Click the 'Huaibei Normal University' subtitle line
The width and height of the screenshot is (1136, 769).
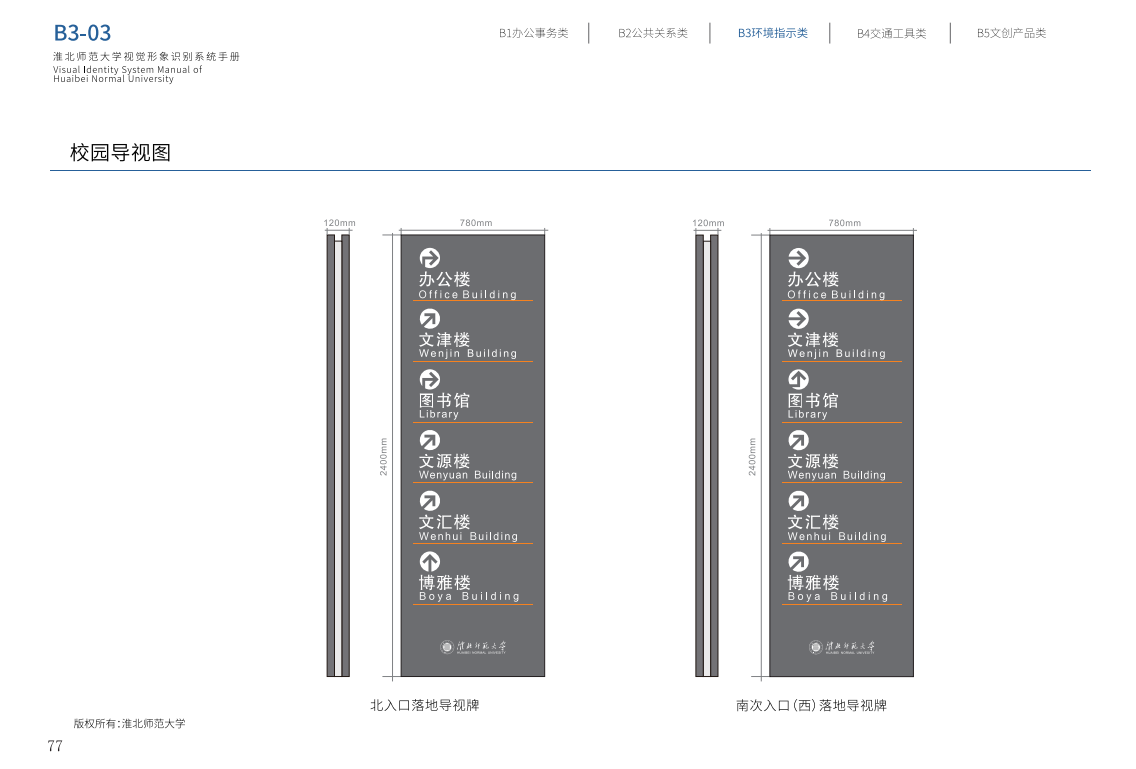(114, 79)
